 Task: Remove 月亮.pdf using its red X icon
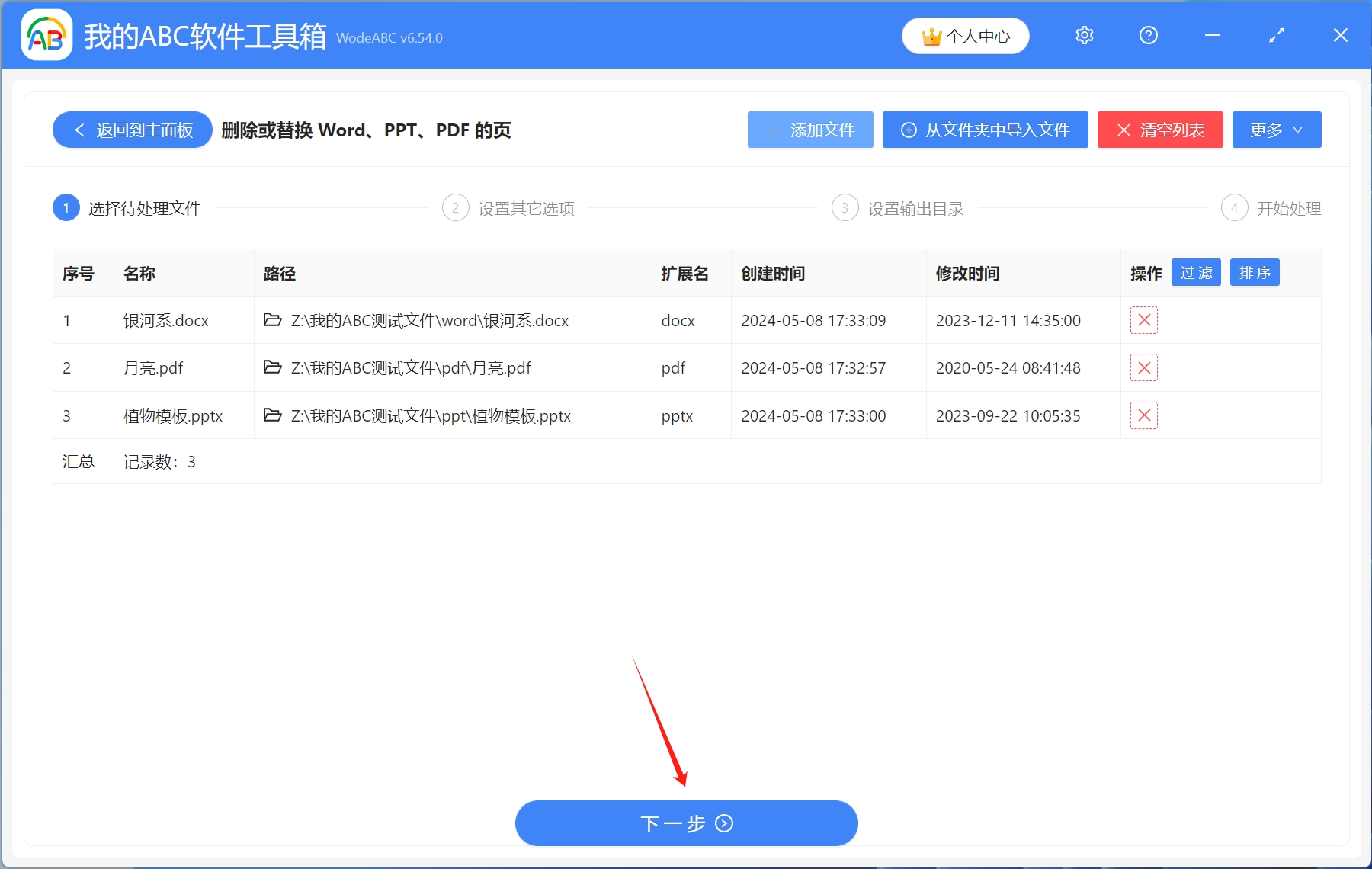point(1143,367)
